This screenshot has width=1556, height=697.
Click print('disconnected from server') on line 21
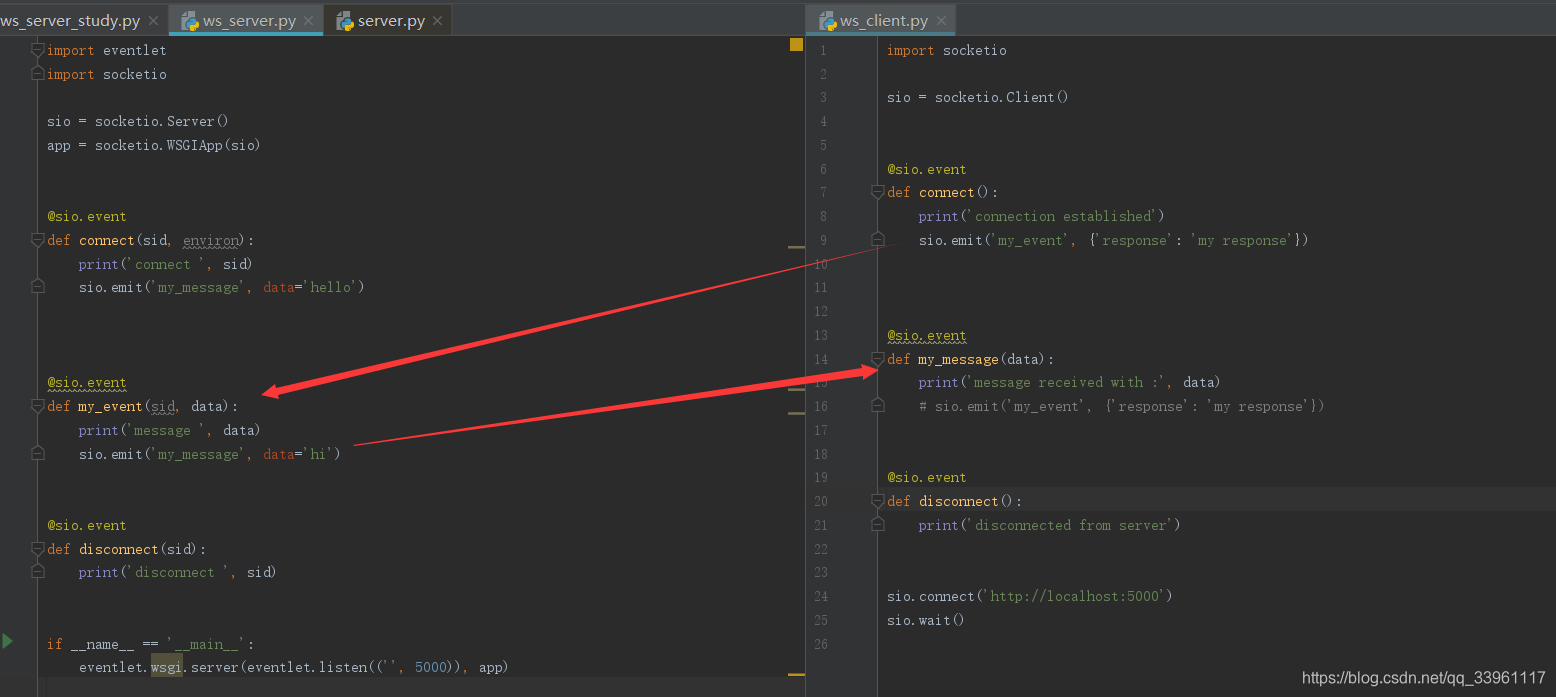click(1050, 525)
